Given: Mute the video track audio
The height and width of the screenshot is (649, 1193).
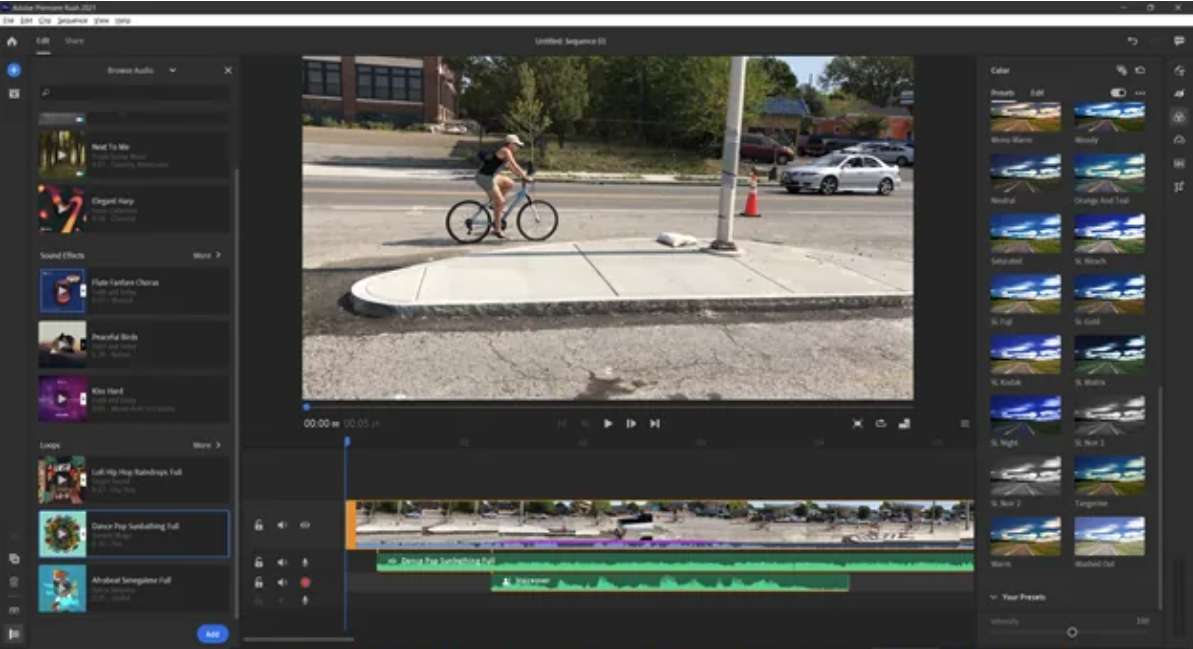Looking at the screenshot, I should [282, 525].
